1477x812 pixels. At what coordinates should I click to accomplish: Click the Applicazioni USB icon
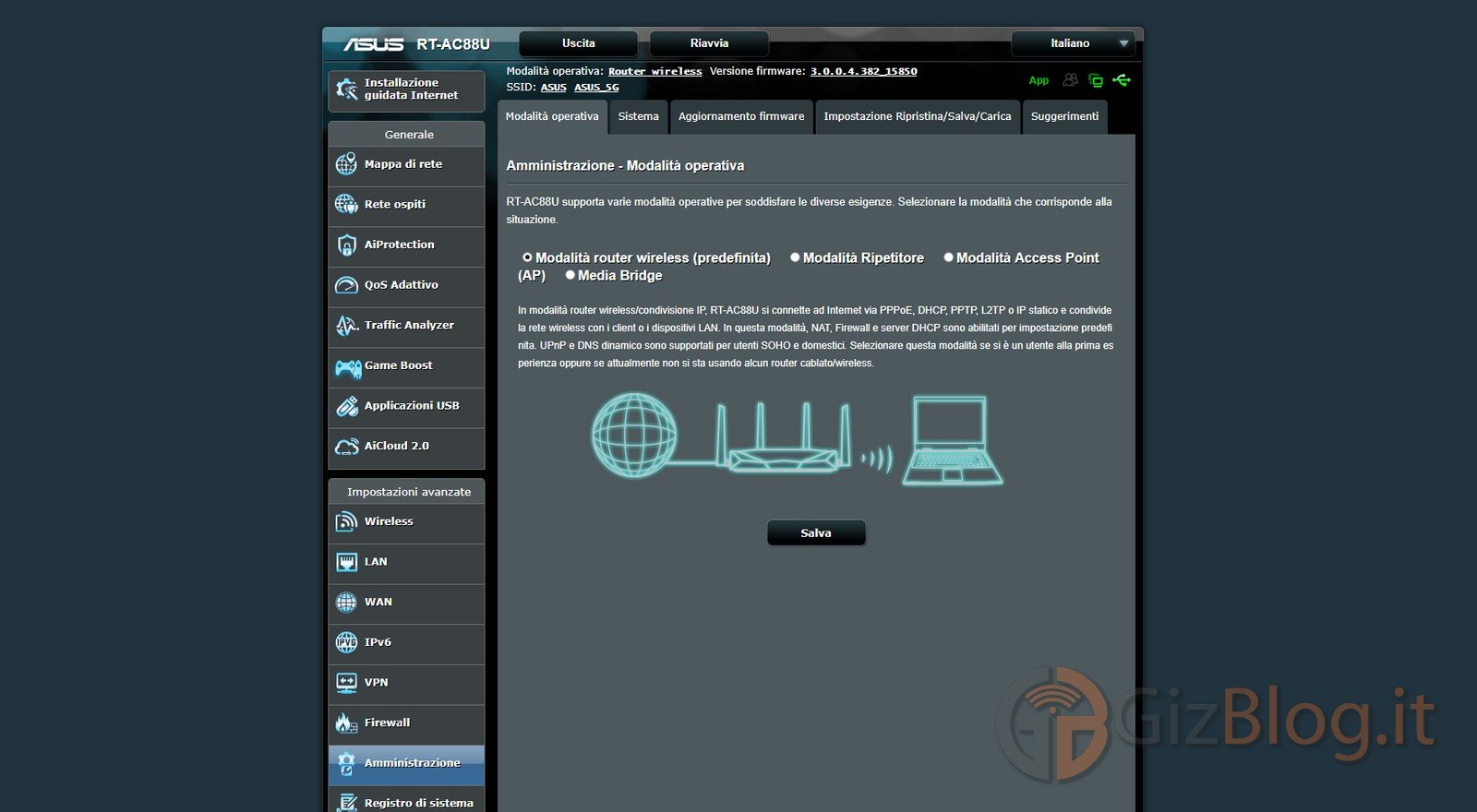coord(346,406)
